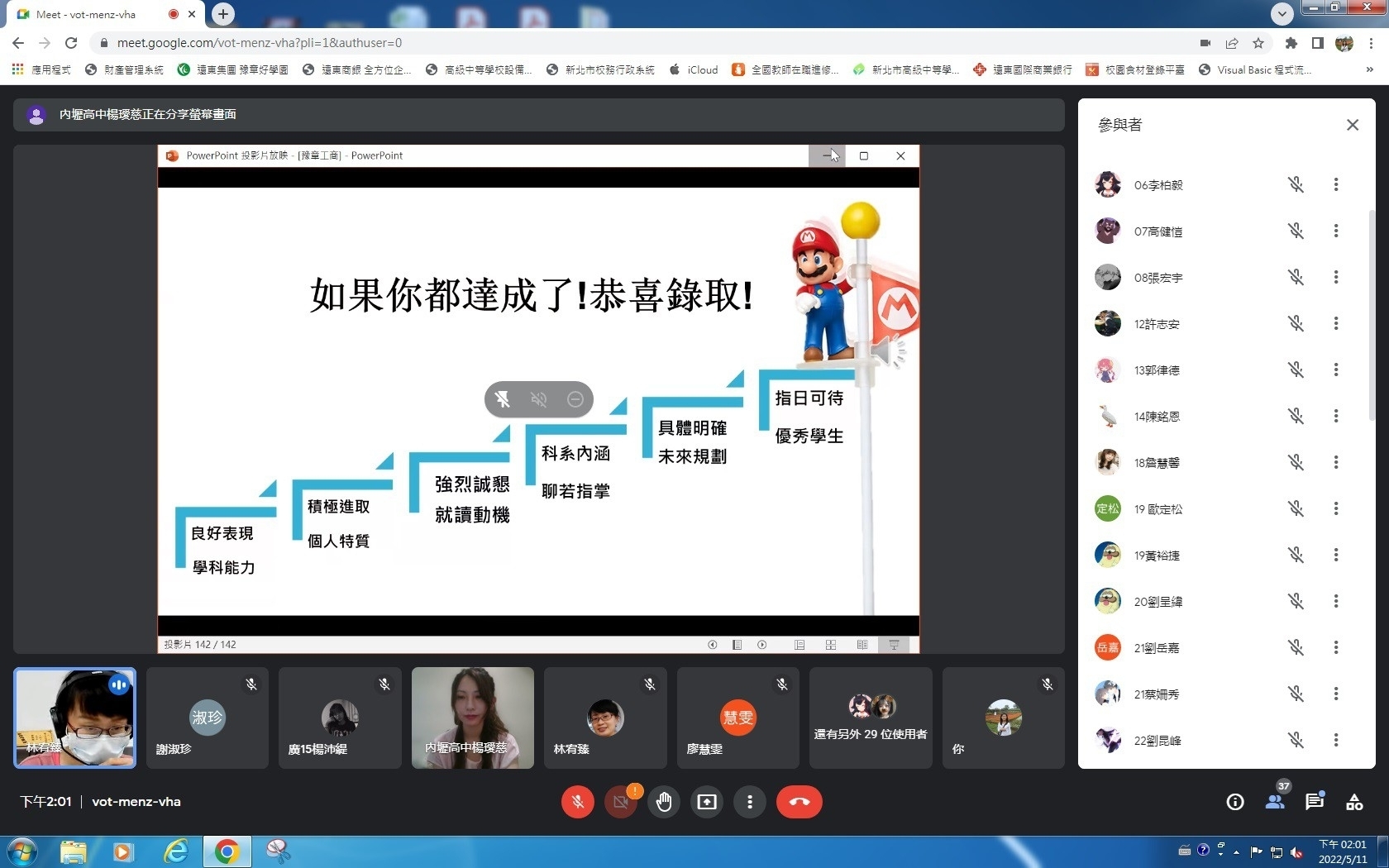Open more actions for 18詹慧馨
The image size is (1389, 868).
(1336, 462)
